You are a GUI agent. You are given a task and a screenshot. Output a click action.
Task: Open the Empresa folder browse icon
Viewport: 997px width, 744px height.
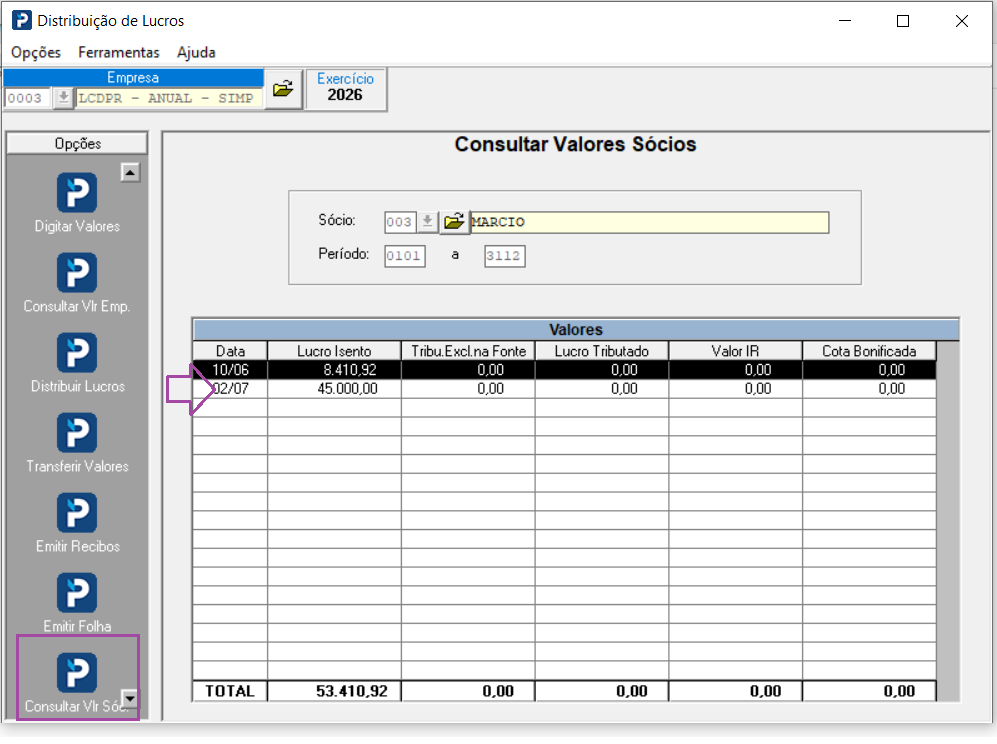pyautogui.click(x=283, y=89)
